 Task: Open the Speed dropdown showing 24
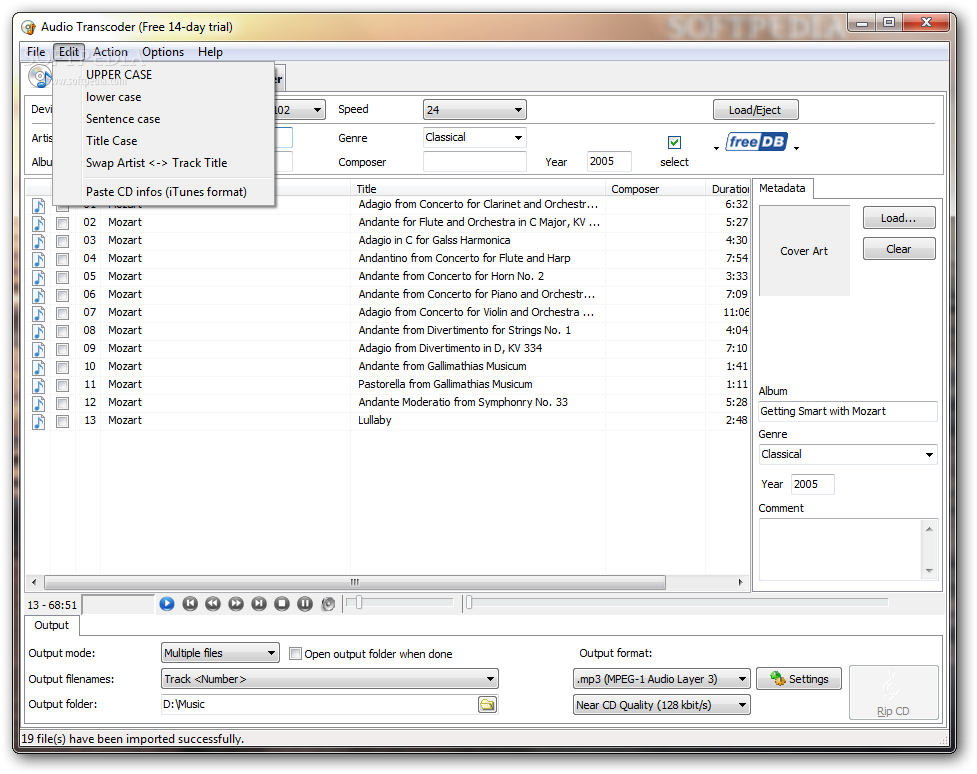click(475, 110)
